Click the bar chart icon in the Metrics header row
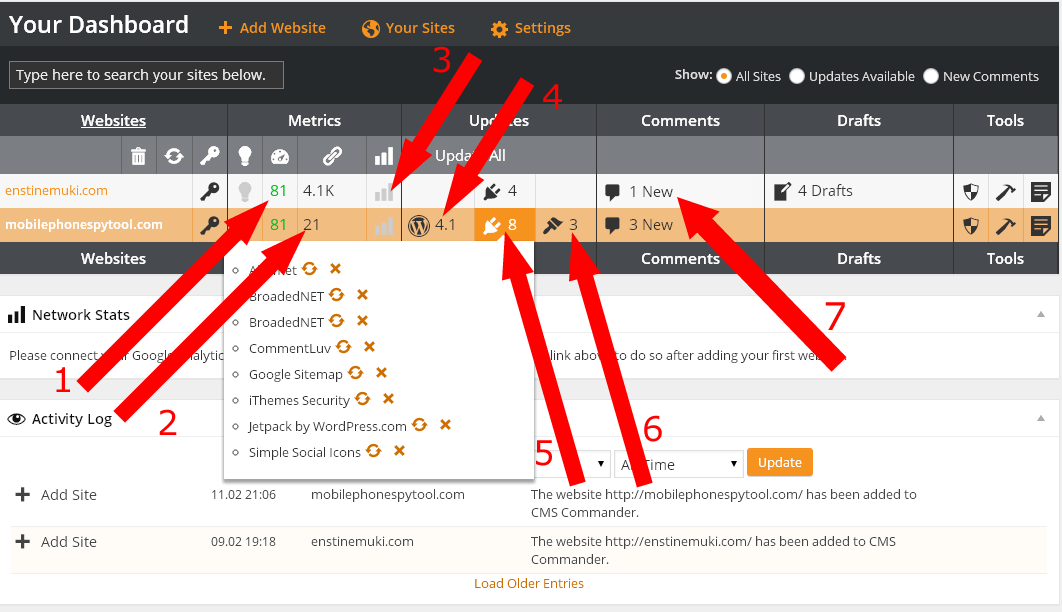 (x=384, y=157)
